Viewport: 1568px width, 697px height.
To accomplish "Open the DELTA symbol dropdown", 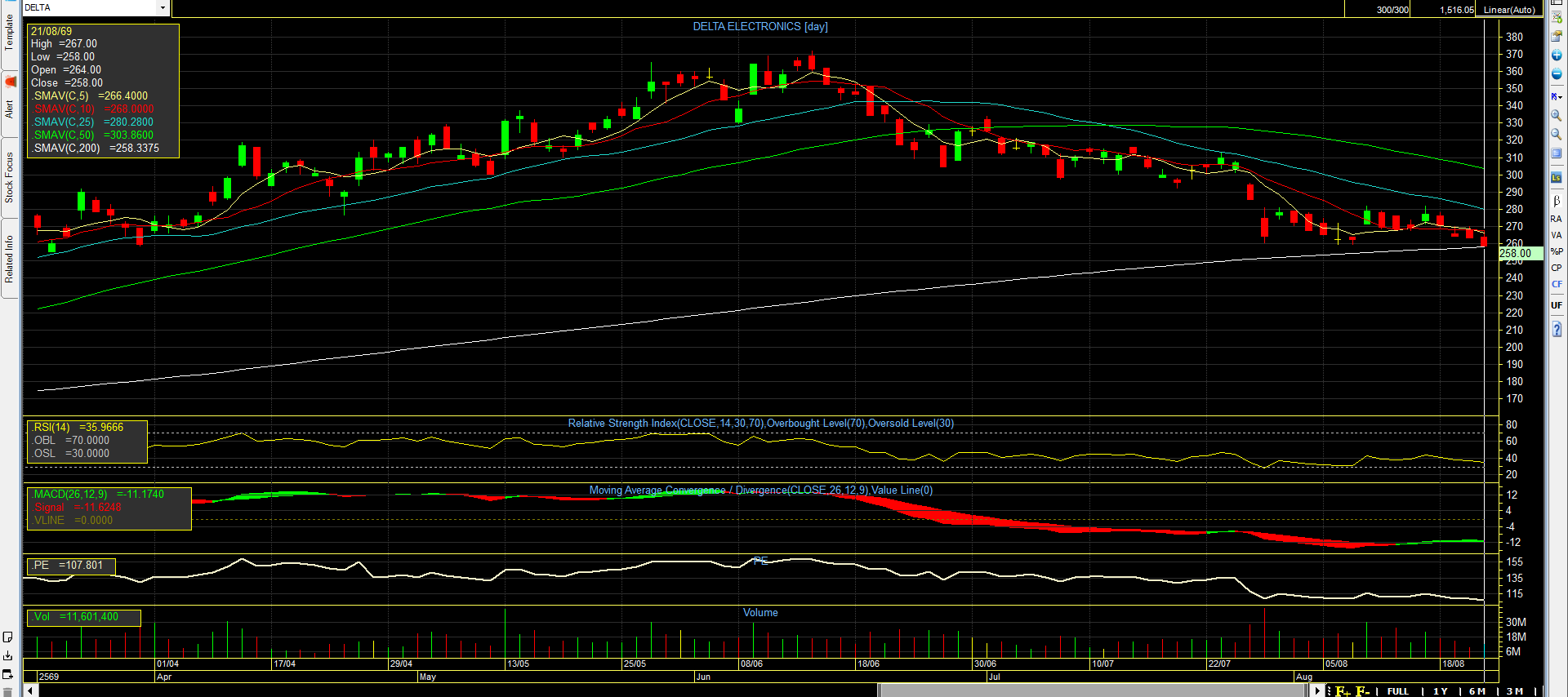I will tap(163, 8).
